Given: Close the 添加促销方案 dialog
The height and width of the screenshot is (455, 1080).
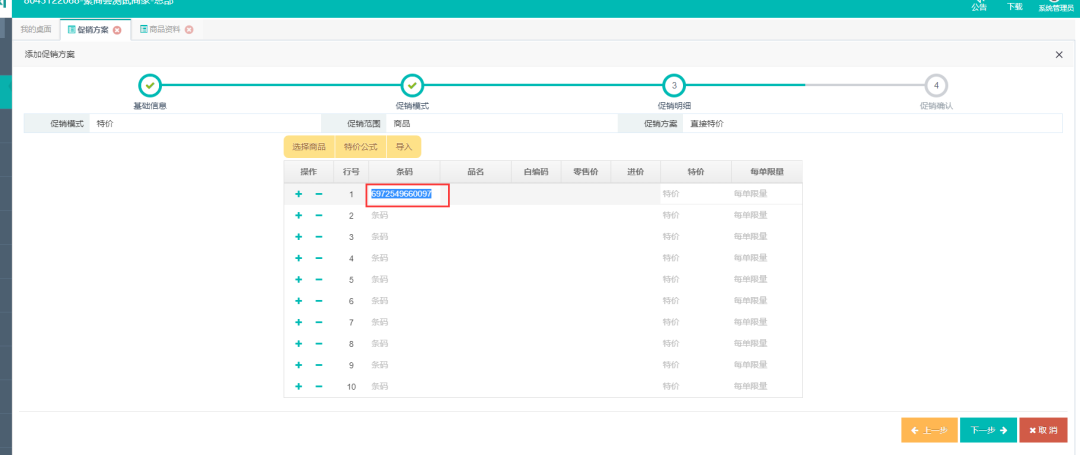Looking at the screenshot, I should pyautogui.click(x=1059, y=55).
